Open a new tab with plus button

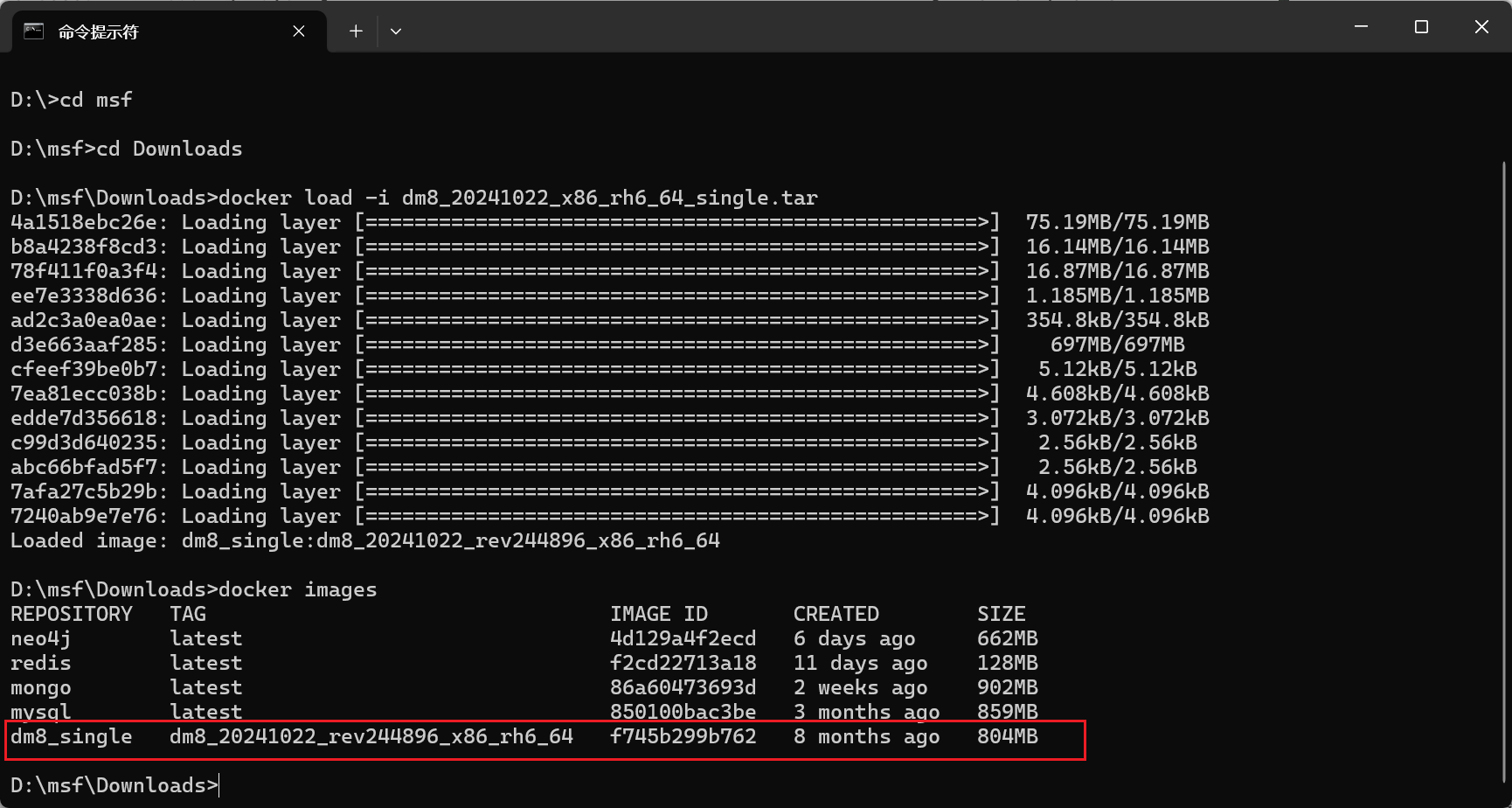tap(356, 31)
